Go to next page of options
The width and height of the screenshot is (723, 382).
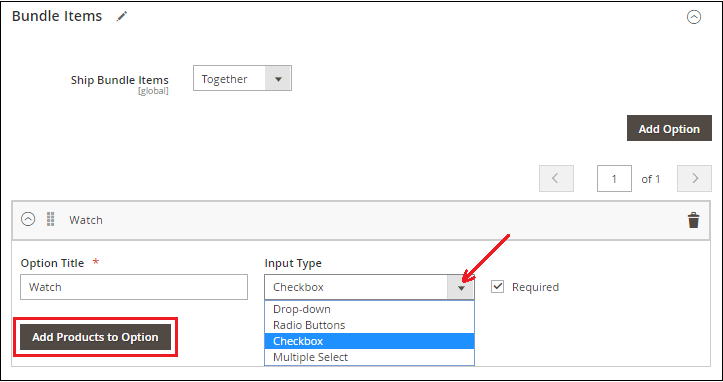694,179
